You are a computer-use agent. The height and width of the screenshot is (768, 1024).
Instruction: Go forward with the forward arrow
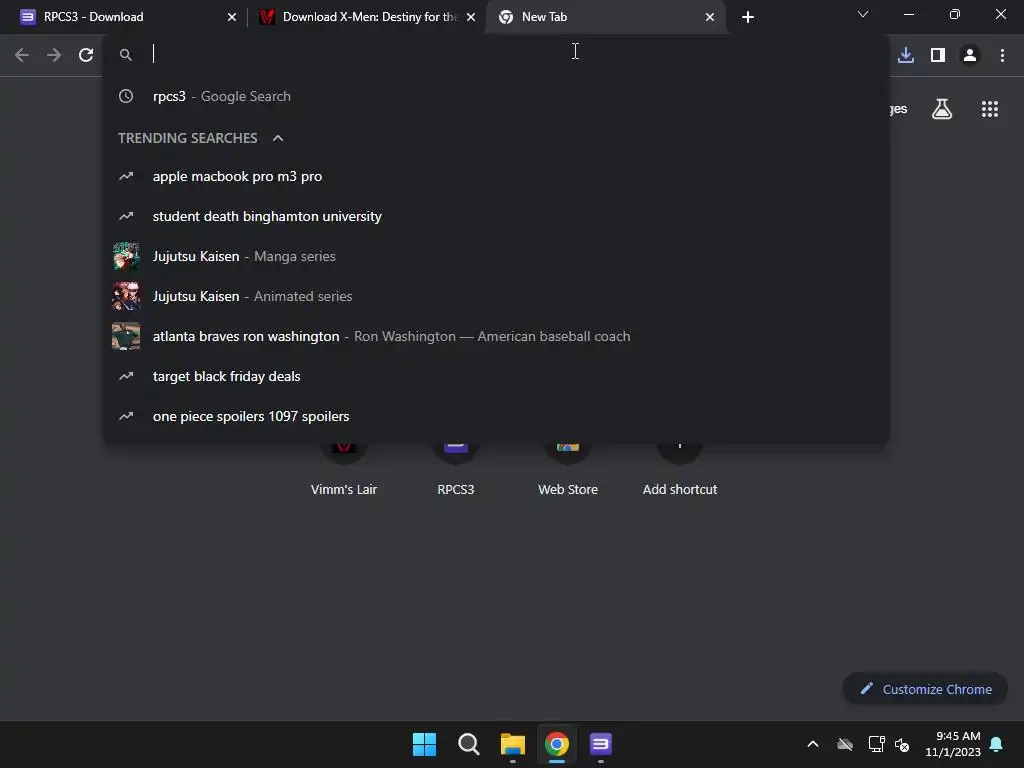(54, 55)
